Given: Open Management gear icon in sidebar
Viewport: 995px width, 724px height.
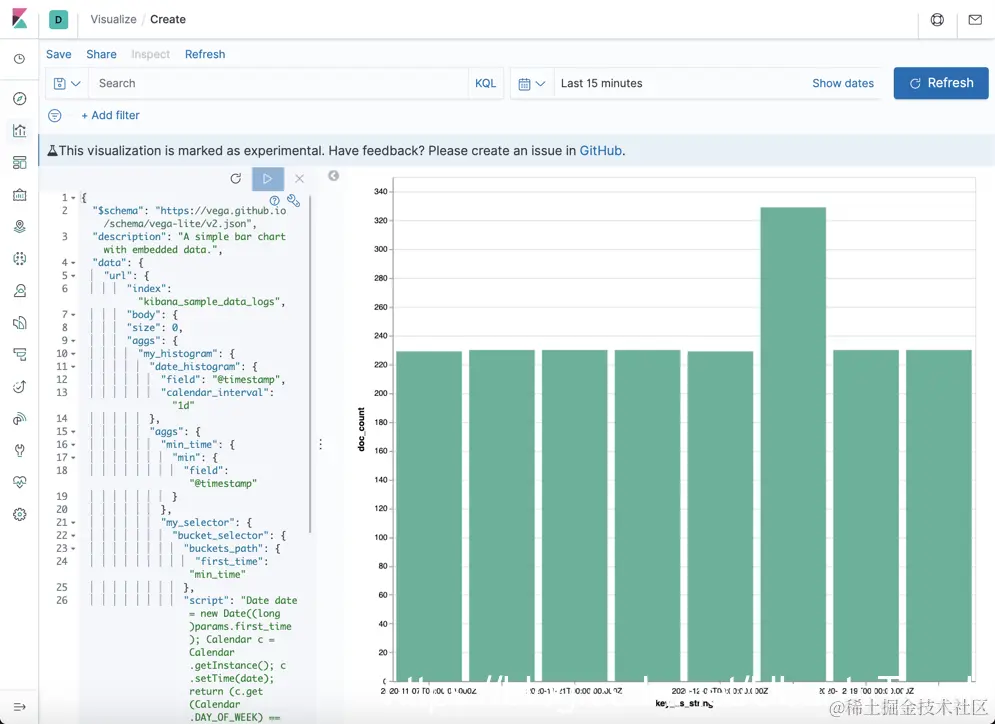Looking at the screenshot, I should coord(20,514).
